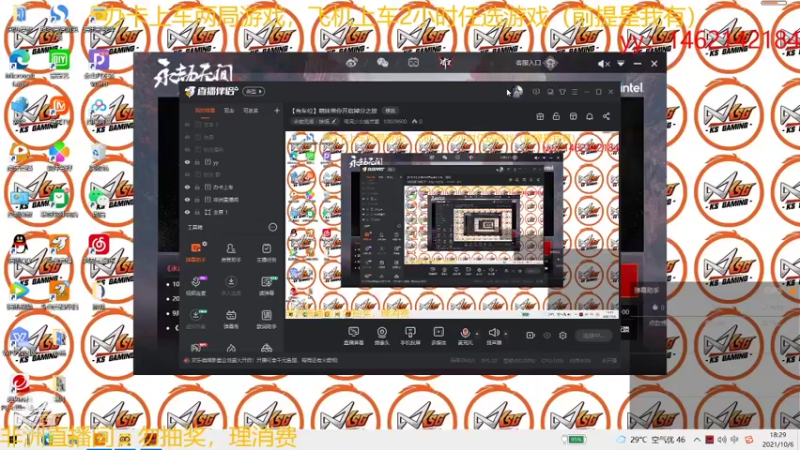Viewport: 800px width, 450px height.
Task: Click the gift box icon above preview
Action: point(540,116)
